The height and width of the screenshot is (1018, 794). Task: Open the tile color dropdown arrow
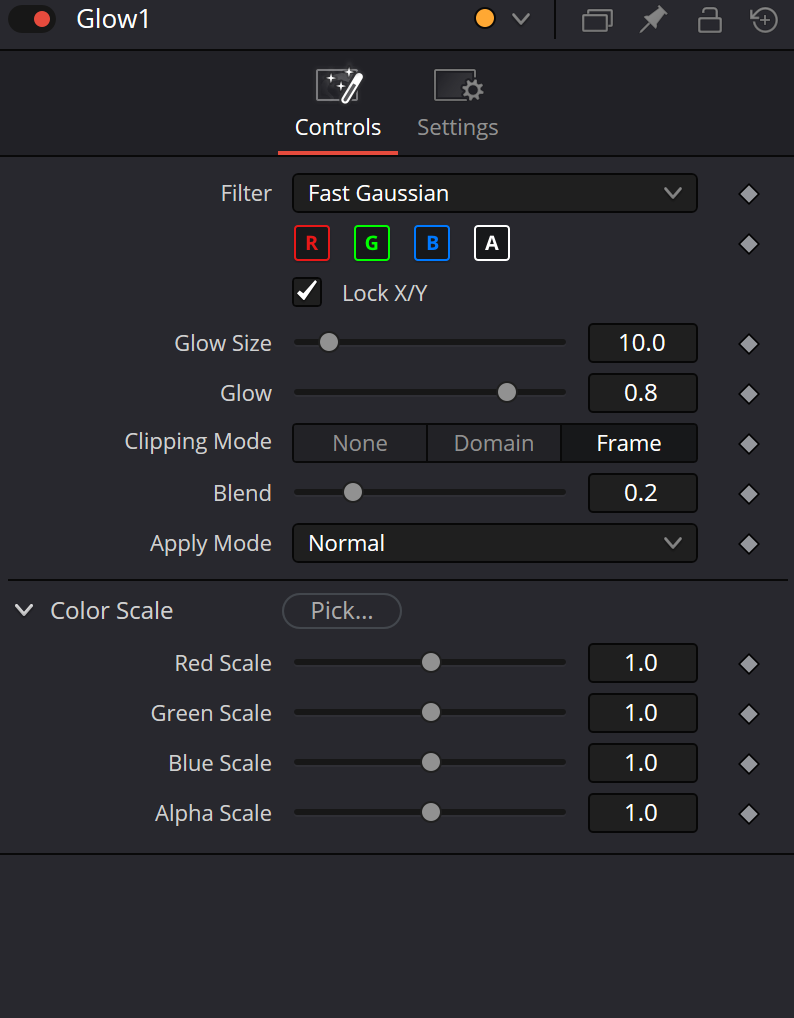coord(521,19)
